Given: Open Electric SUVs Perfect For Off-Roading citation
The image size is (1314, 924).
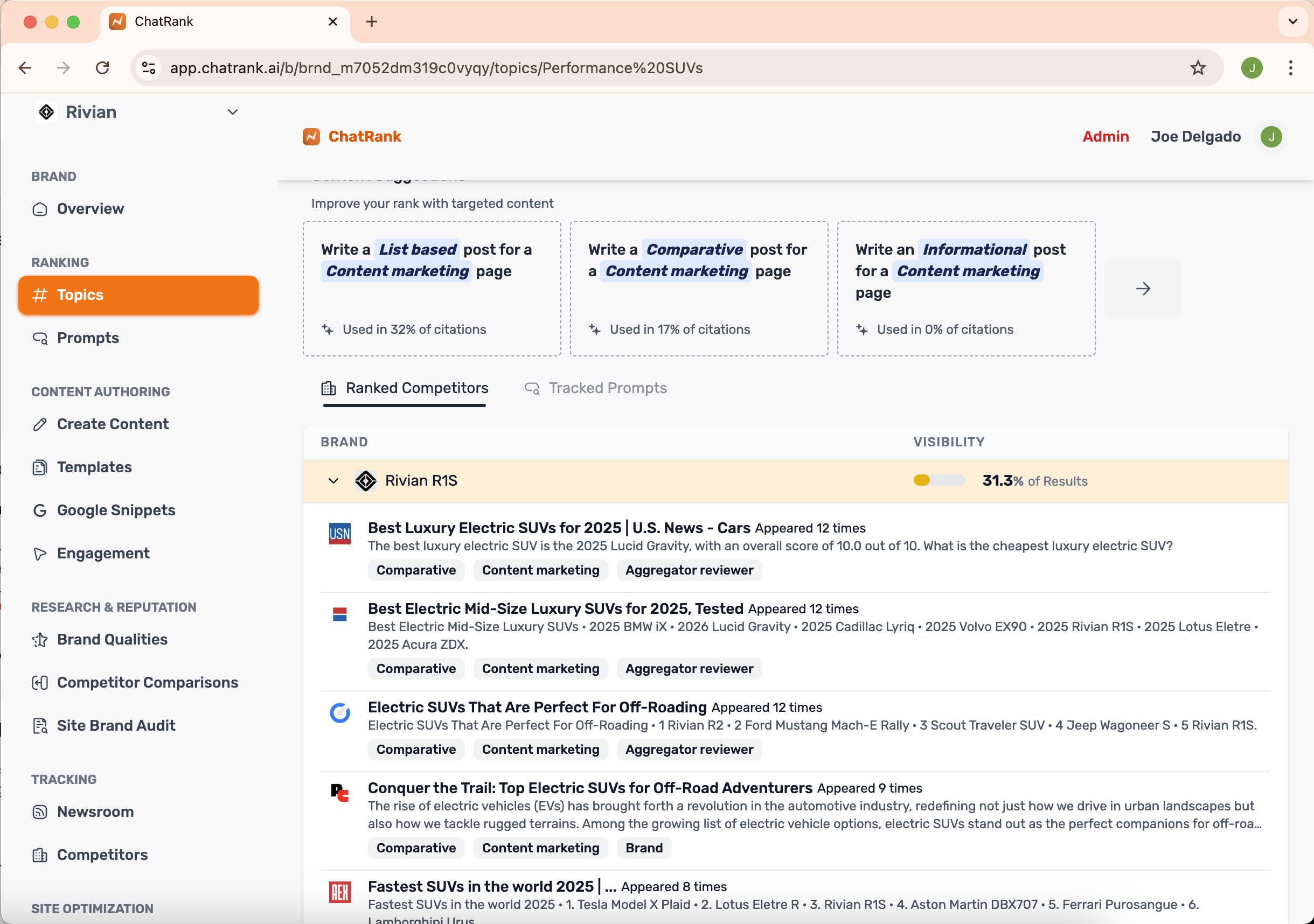Looking at the screenshot, I should [537, 708].
